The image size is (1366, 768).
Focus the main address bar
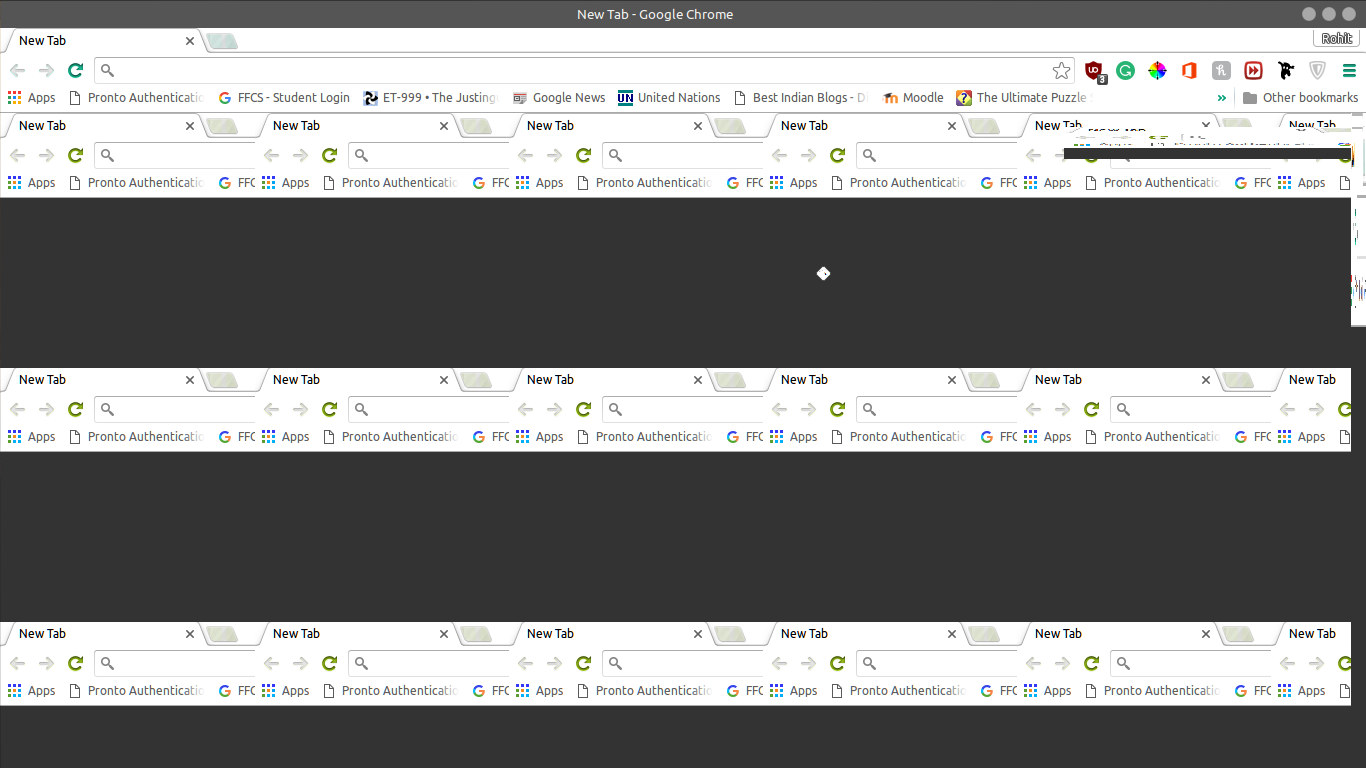pyautogui.click(x=585, y=70)
